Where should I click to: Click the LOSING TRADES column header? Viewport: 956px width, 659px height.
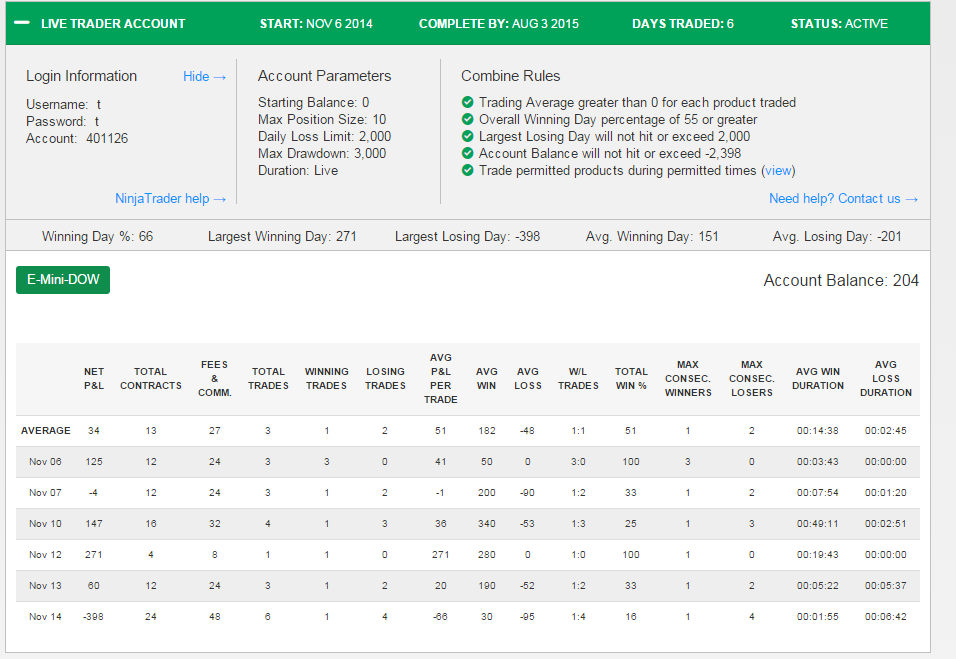(x=385, y=379)
